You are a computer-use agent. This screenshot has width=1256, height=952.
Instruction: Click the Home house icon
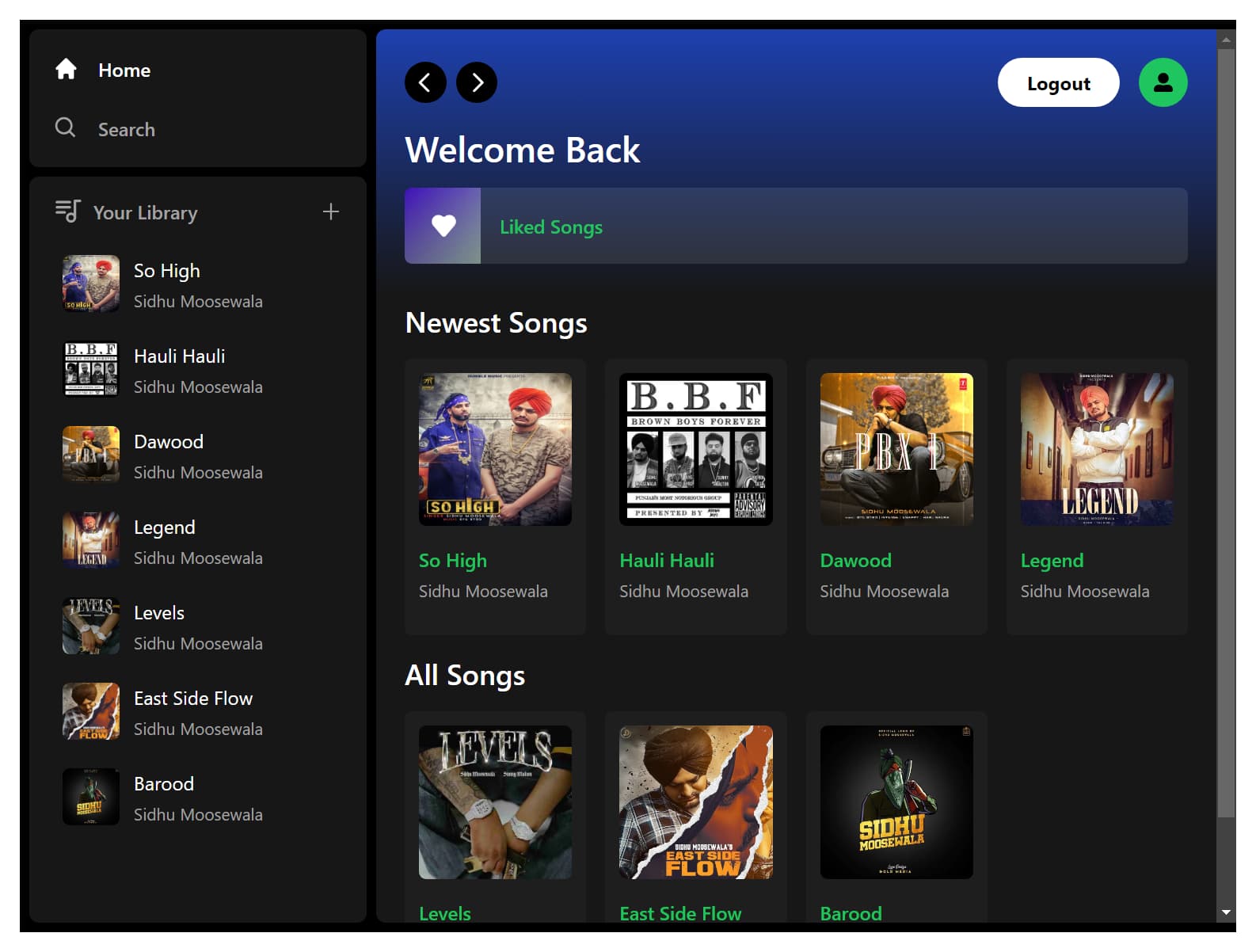66,70
